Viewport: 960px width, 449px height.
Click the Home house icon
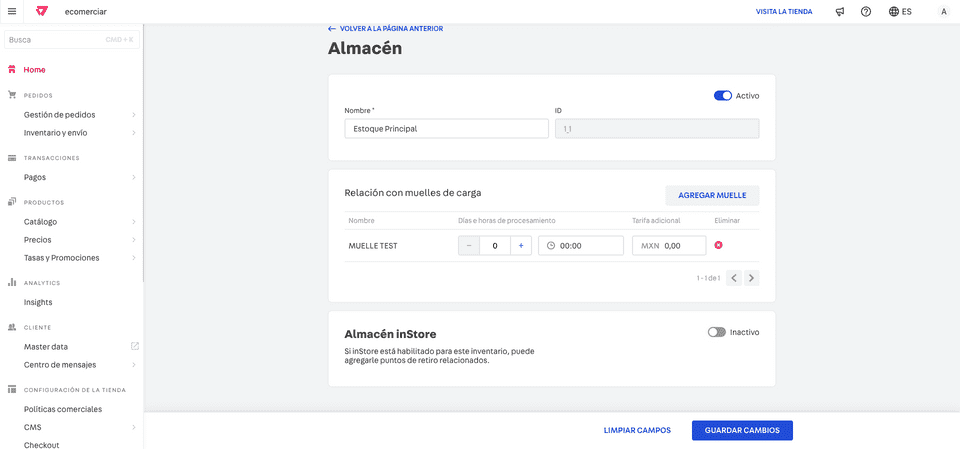[12, 70]
